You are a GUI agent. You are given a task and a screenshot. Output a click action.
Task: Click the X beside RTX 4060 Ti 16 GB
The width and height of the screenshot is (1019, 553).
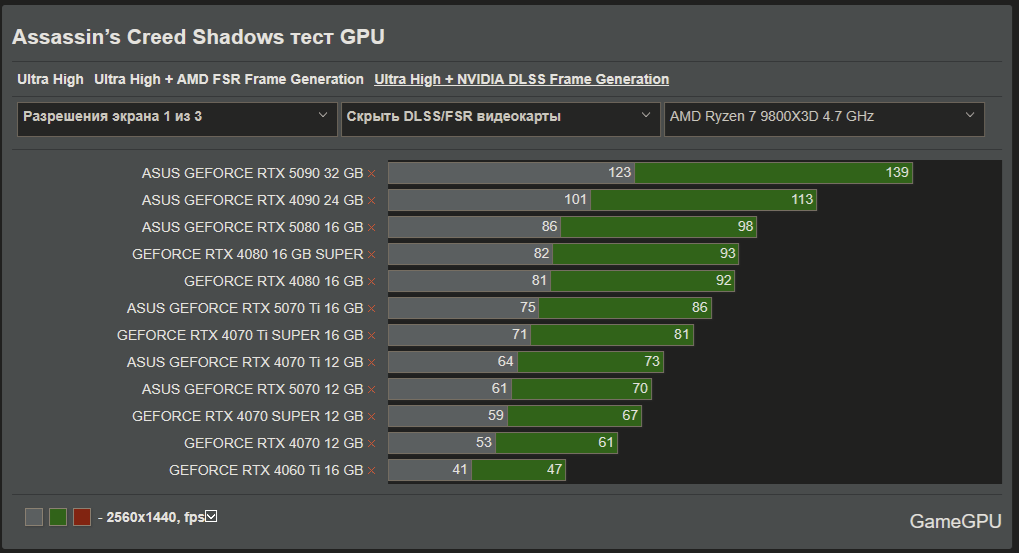tap(371, 471)
